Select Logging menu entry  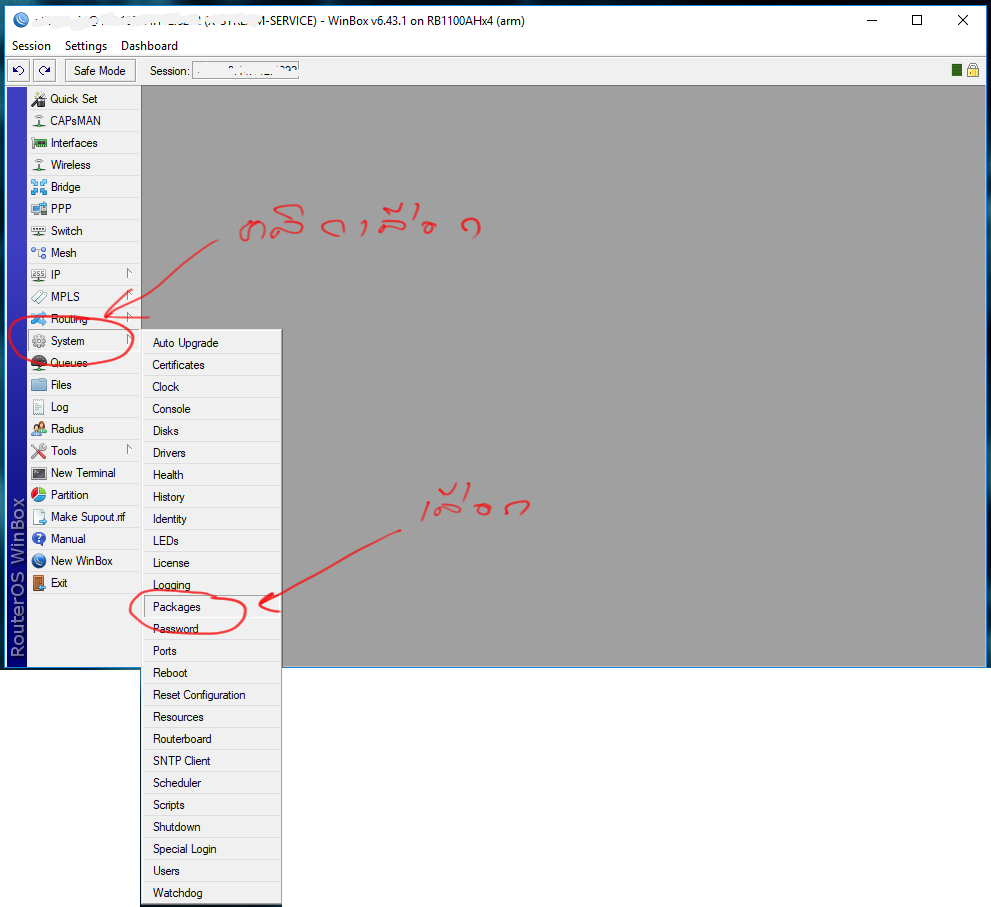(212, 585)
